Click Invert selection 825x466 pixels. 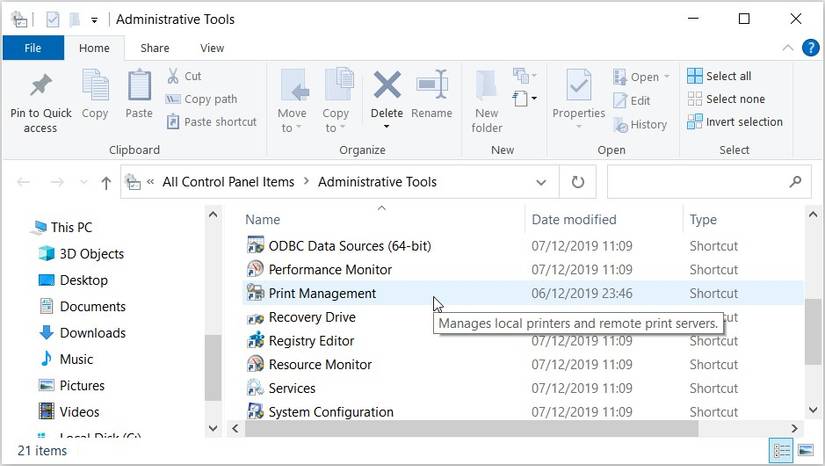(735, 122)
